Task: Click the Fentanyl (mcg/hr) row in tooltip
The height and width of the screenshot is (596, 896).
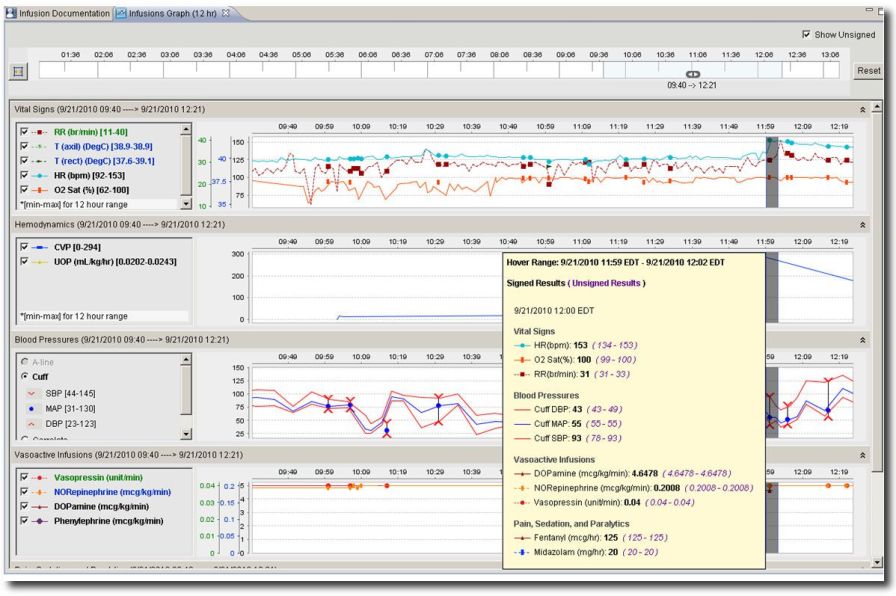Action: pyautogui.click(x=591, y=538)
